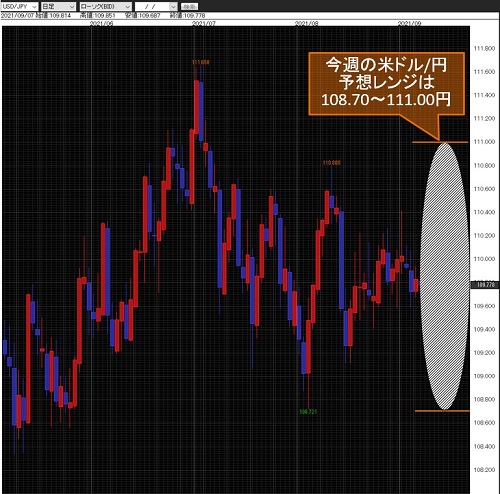
Task: Click the 110.000 price axis label
Action: click(484, 259)
